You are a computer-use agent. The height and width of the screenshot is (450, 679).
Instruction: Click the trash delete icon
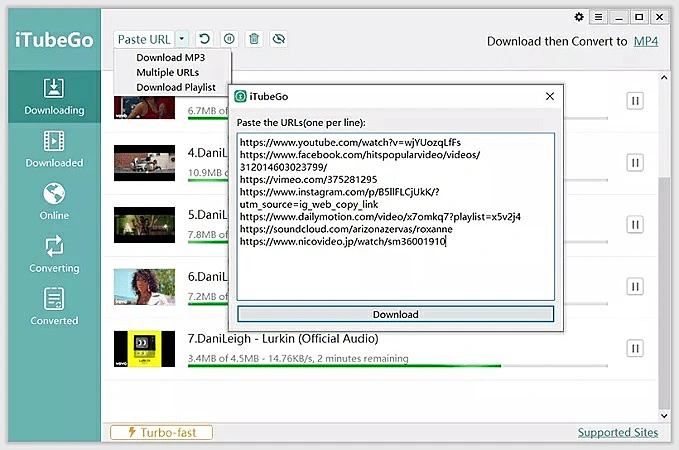254,39
